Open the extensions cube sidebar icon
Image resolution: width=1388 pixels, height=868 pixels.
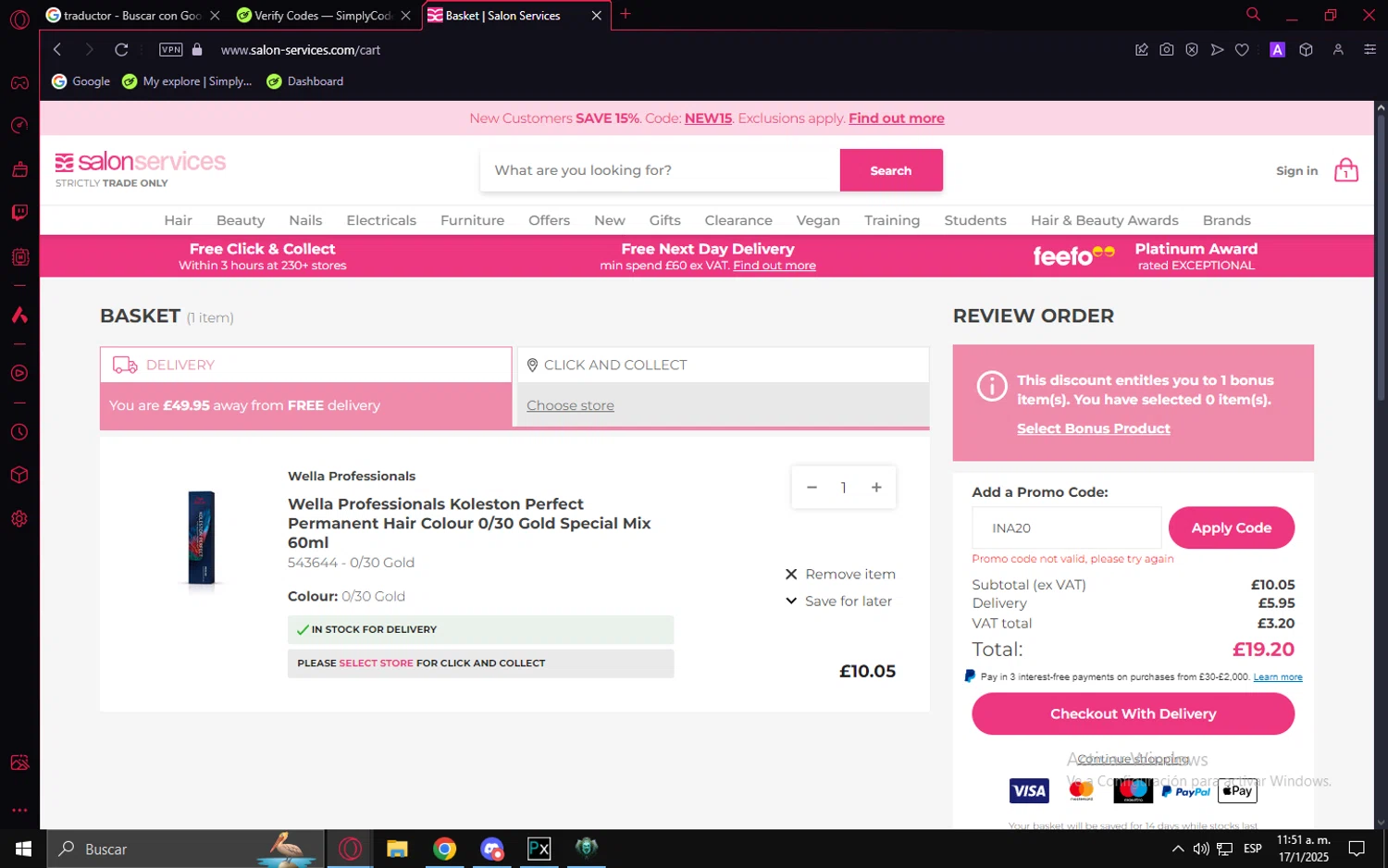tap(19, 476)
